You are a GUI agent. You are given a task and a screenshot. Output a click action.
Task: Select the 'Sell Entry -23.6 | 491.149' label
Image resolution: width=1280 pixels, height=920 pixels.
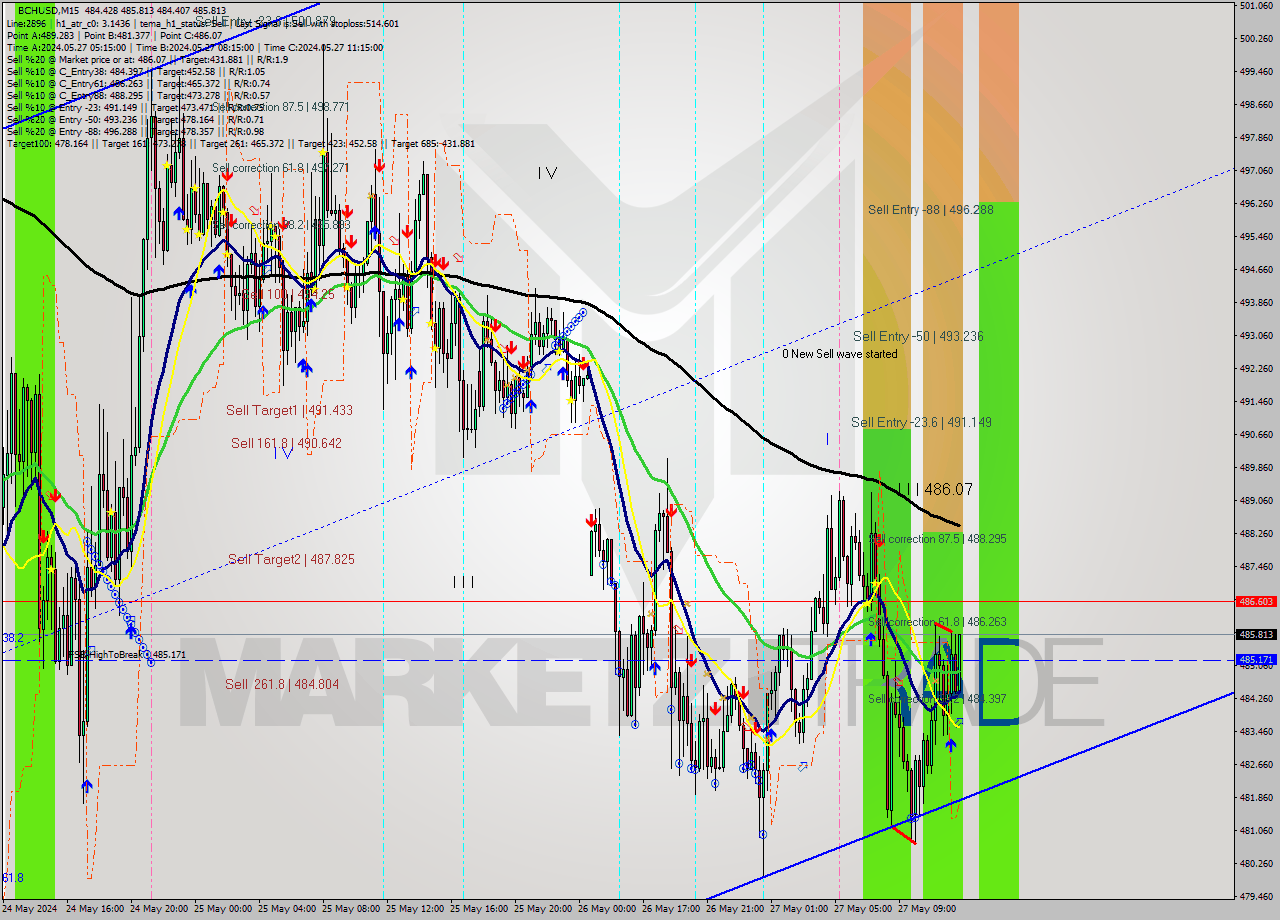pos(921,423)
